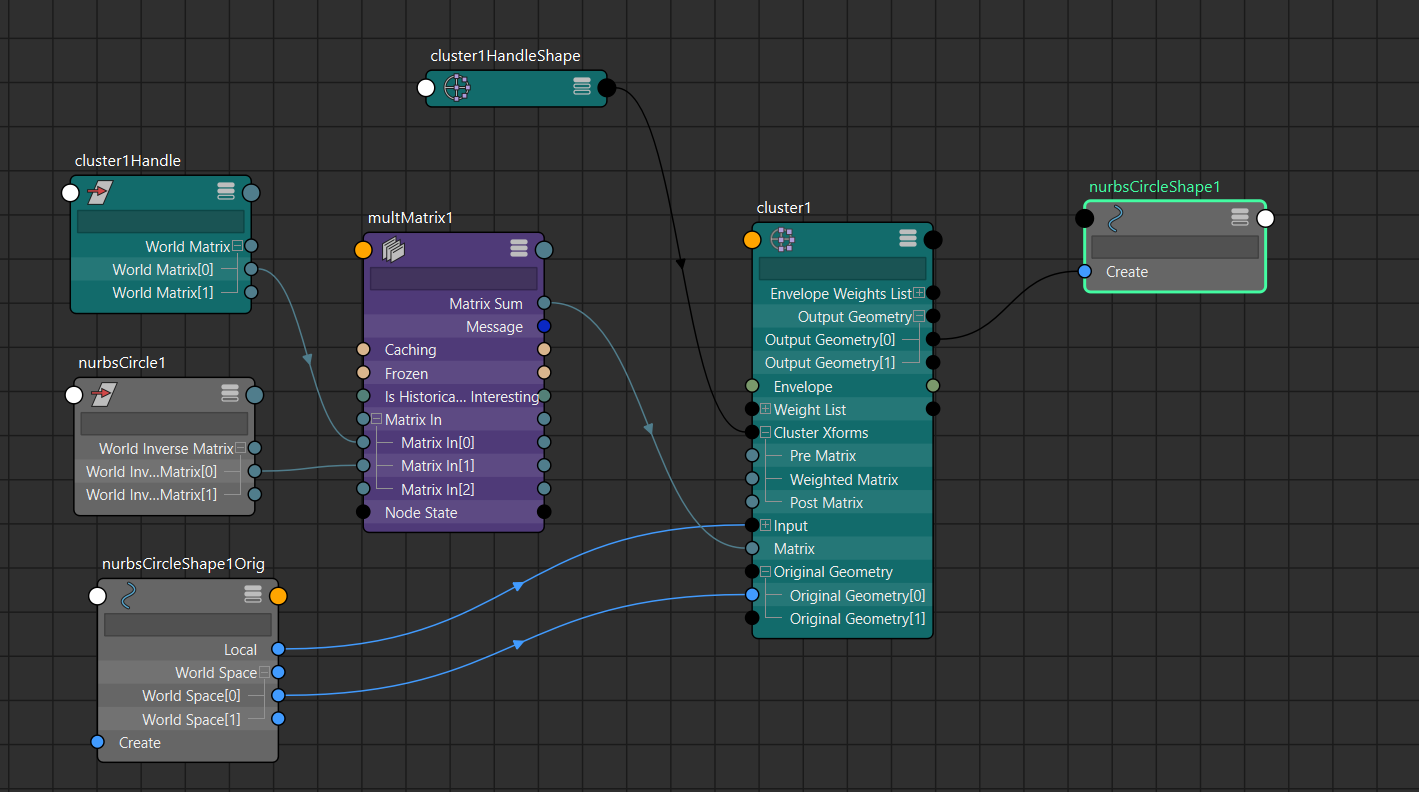Click the cluster1Handle node title

128,161
